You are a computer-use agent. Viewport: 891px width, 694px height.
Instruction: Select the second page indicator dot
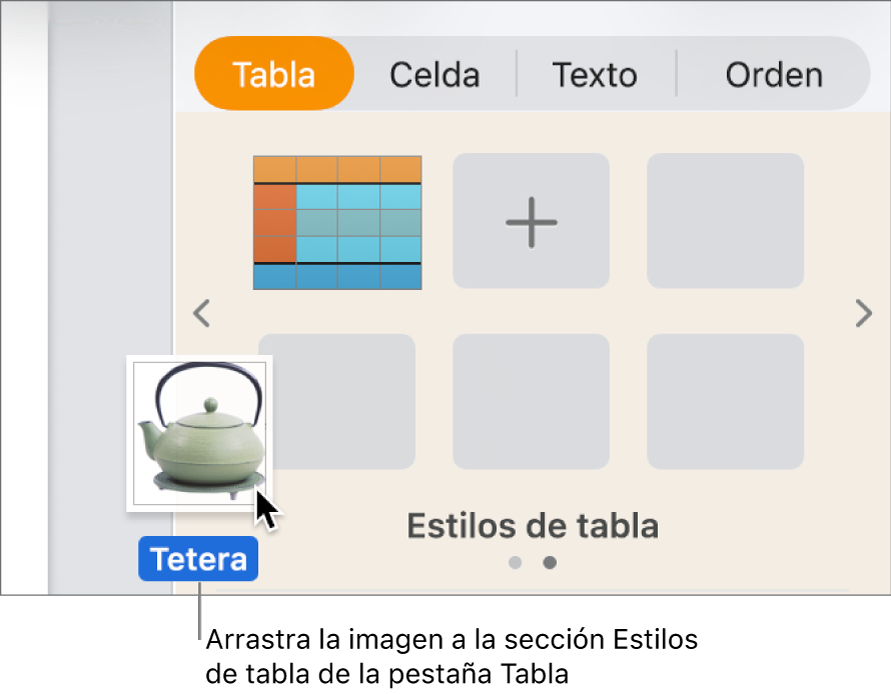pos(549,562)
